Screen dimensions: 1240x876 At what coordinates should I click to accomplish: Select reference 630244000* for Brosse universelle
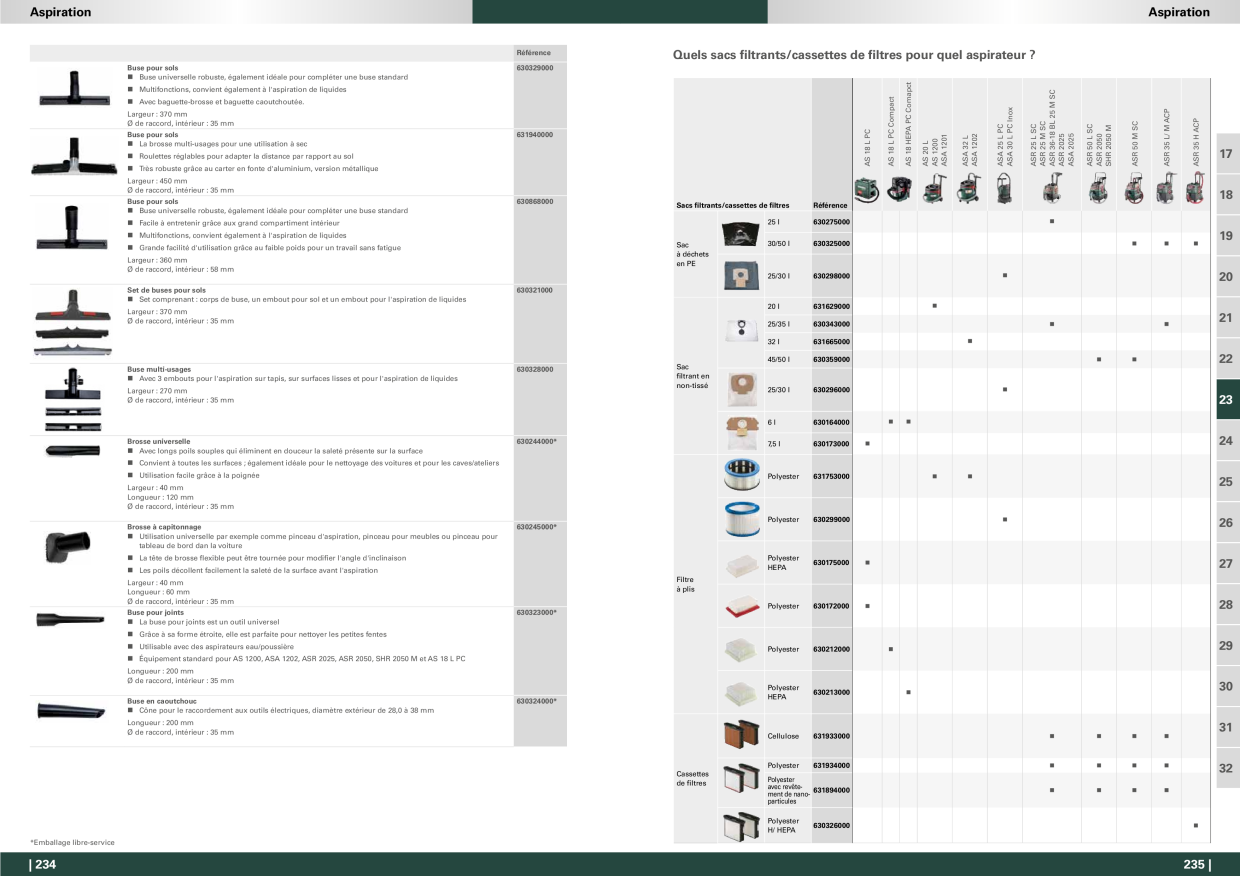click(x=537, y=441)
